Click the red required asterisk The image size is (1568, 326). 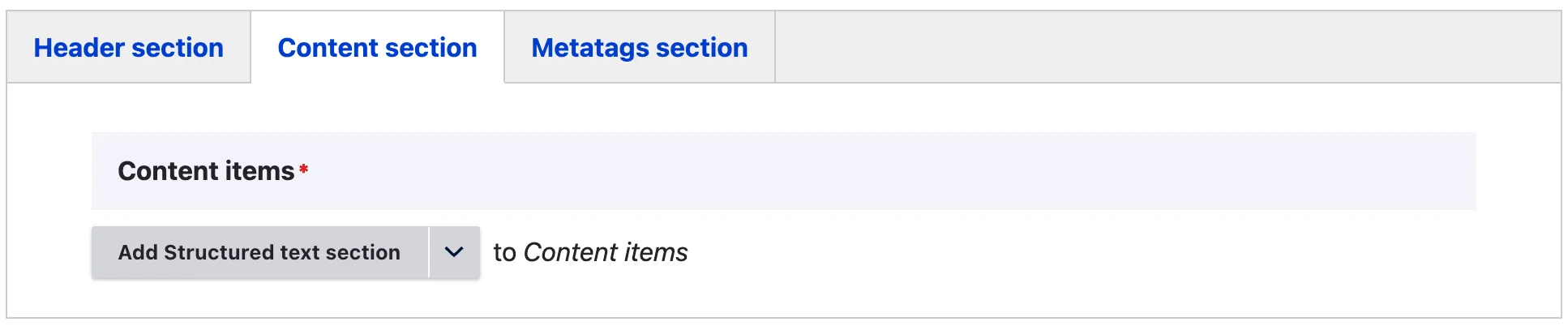[x=304, y=169]
